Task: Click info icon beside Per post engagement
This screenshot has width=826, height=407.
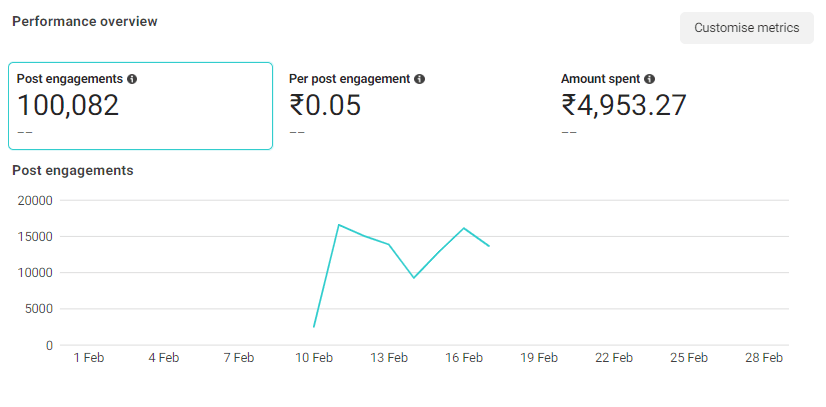Action: point(419,79)
